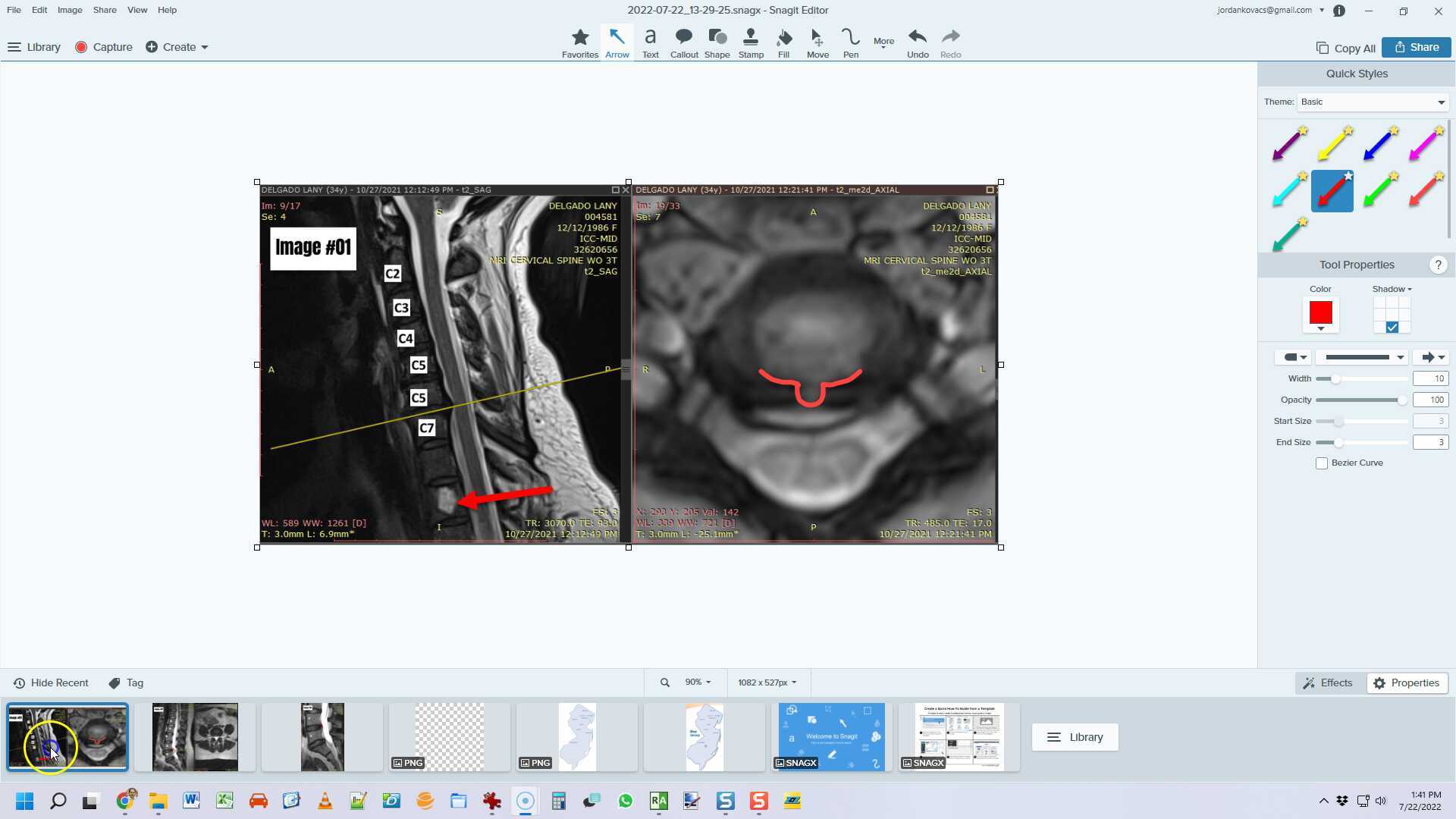Select the purple arrow quick style

click(x=1288, y=144)
